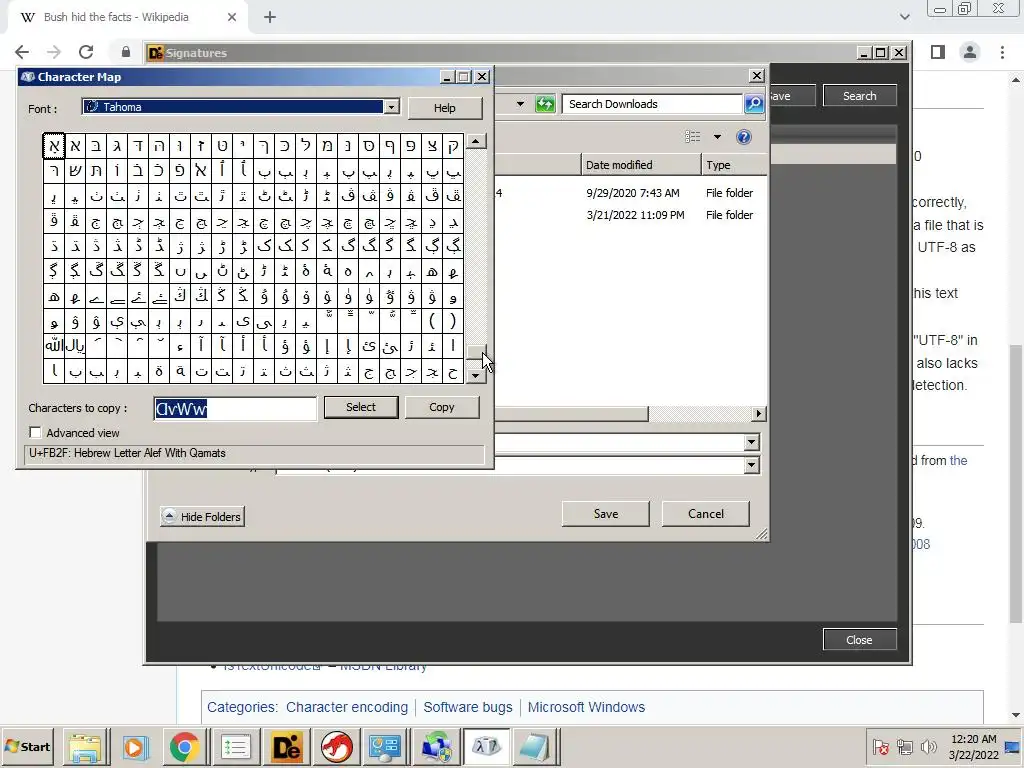Click the Copy button in Character Map

441,407
